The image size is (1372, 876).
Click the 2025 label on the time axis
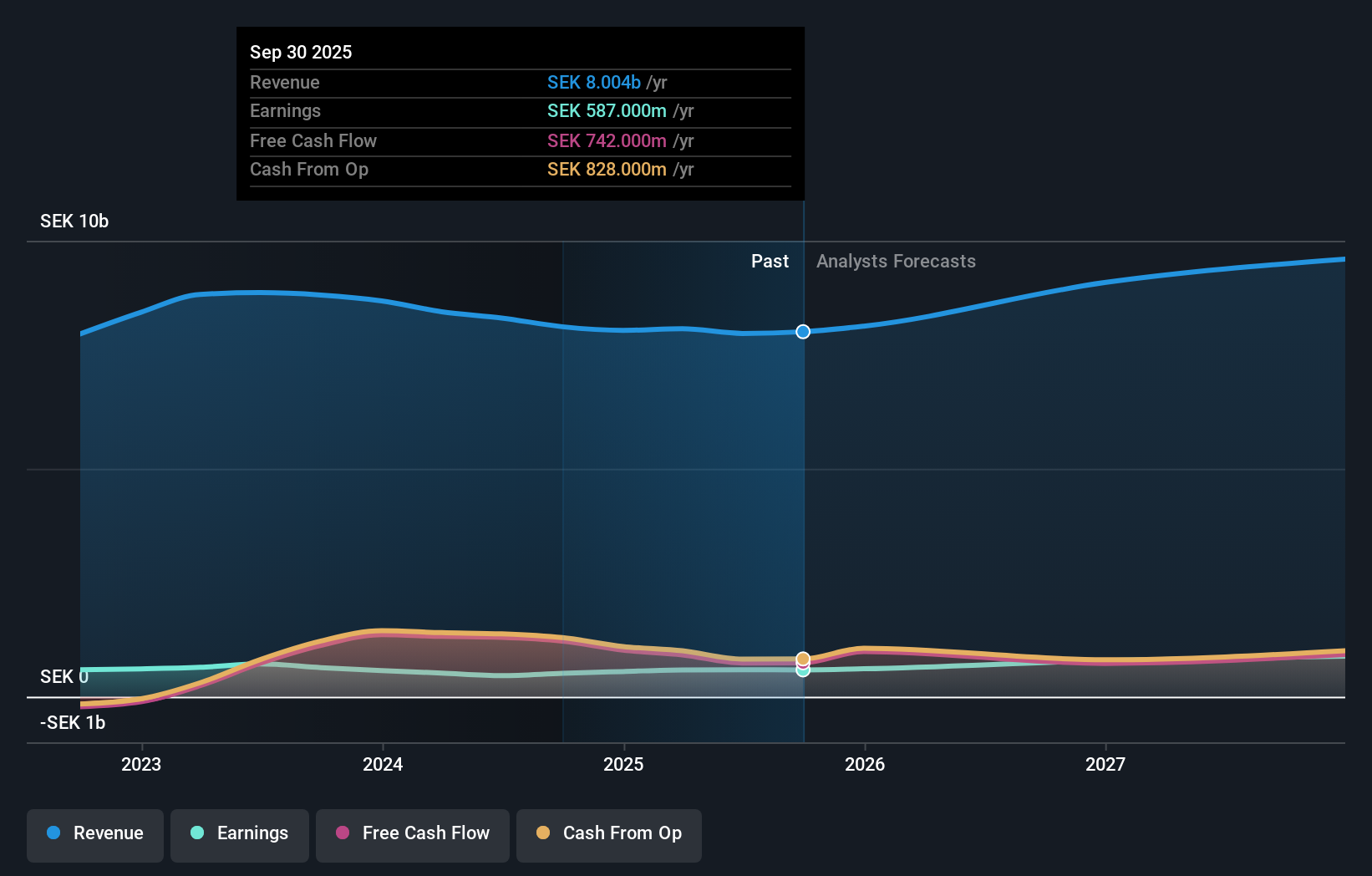[x=624, y=763]
